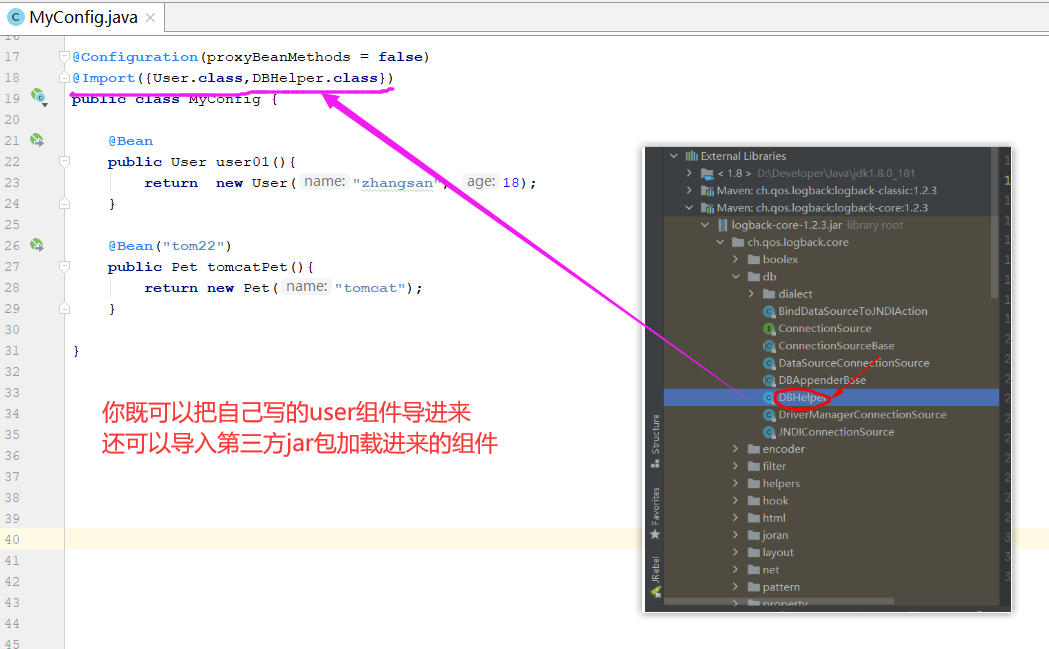Collapse the db package folder
The image size is (1049, 649).
click(734, 276)
